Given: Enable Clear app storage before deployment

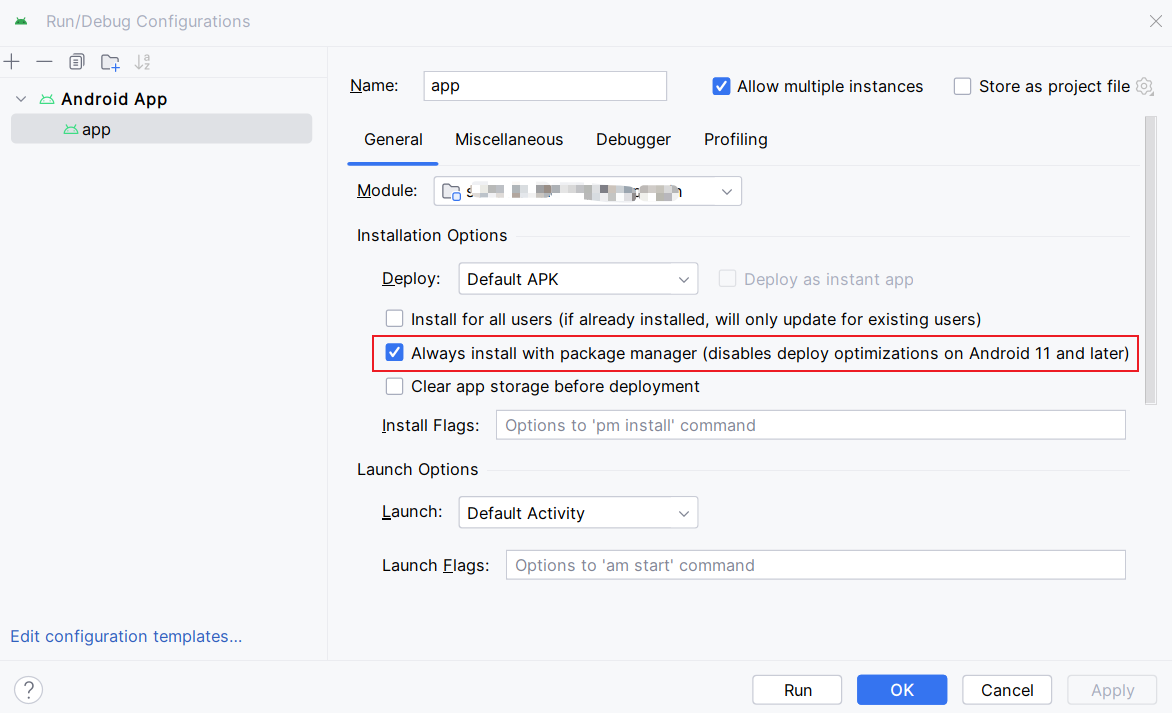Looking at the screenshot, I should coord(395,386).
